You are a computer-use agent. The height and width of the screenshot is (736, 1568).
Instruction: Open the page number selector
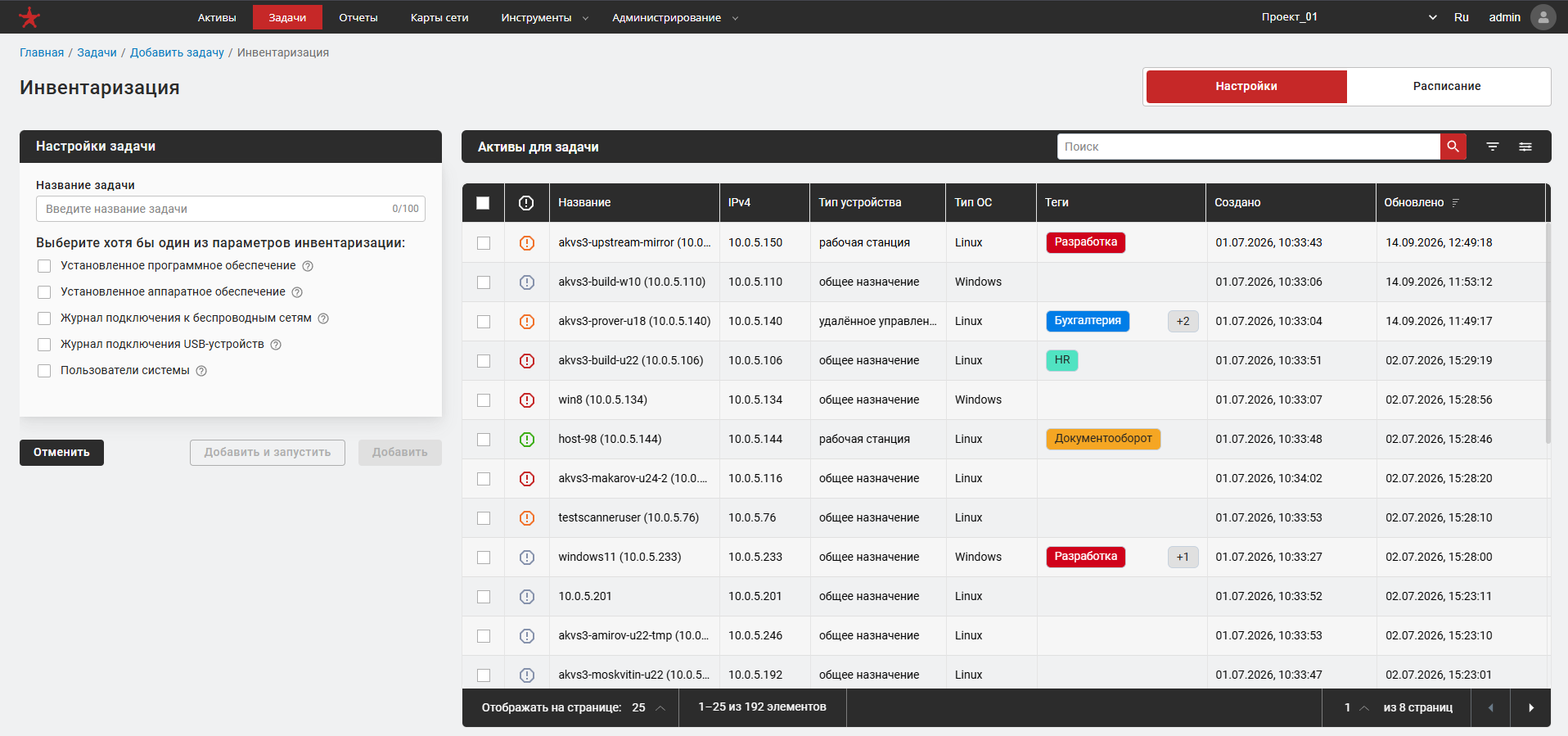pos(1356,708)
